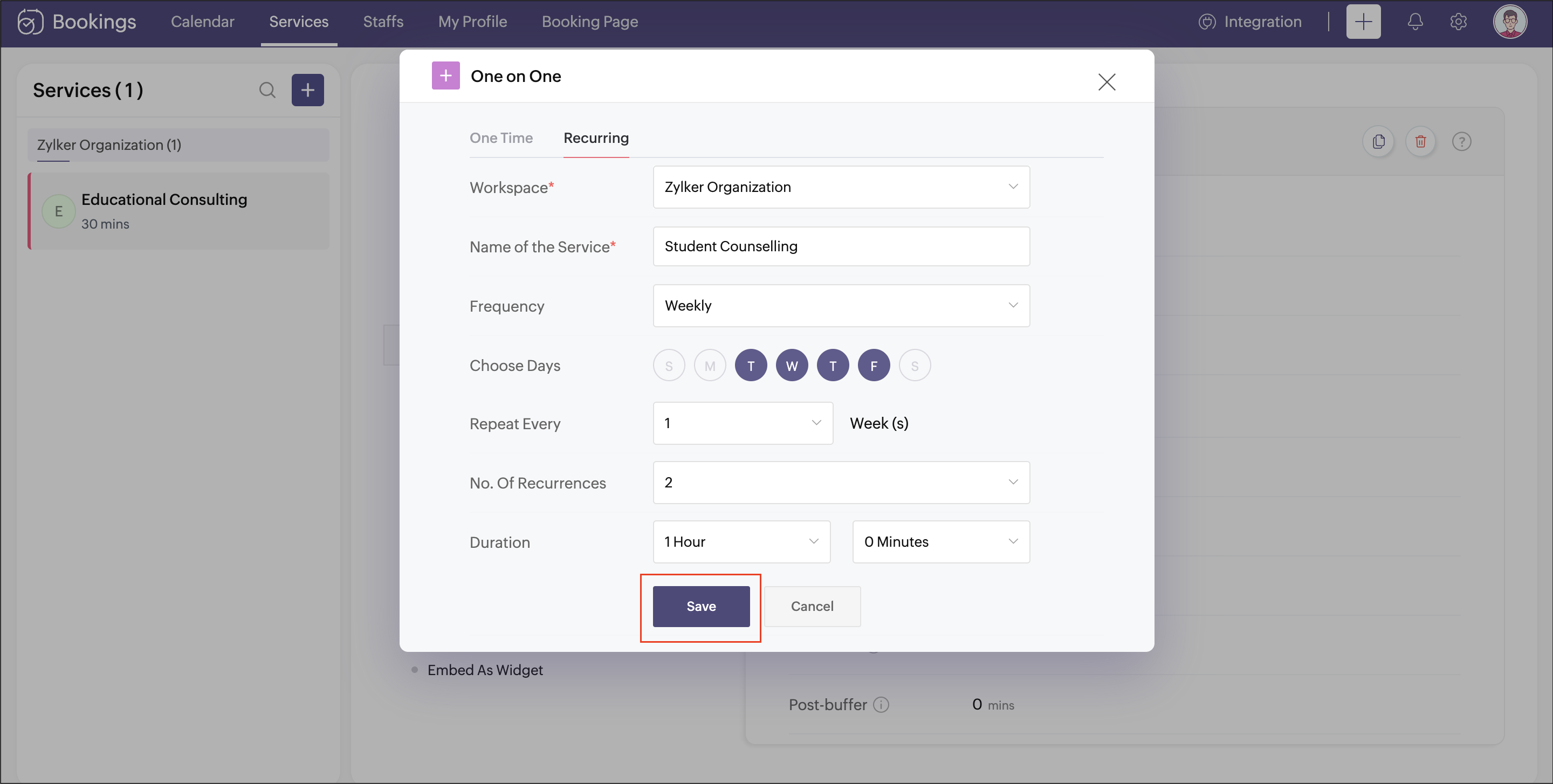This screenshot has width=1553, height=784.
Task: Open the Booking Page tab
Action: pos(589,22)
